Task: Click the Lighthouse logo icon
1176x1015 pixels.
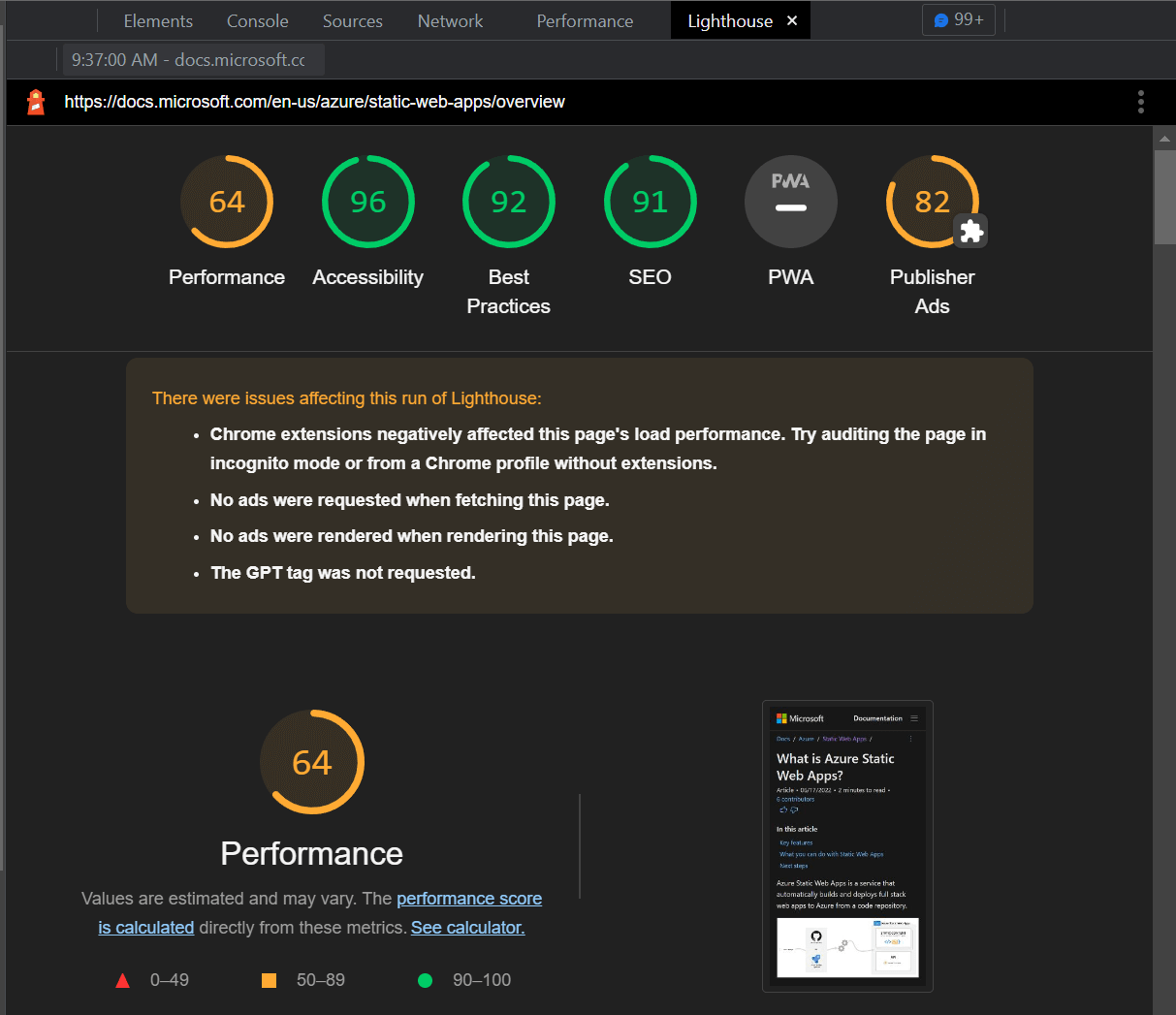Action: 36,102
